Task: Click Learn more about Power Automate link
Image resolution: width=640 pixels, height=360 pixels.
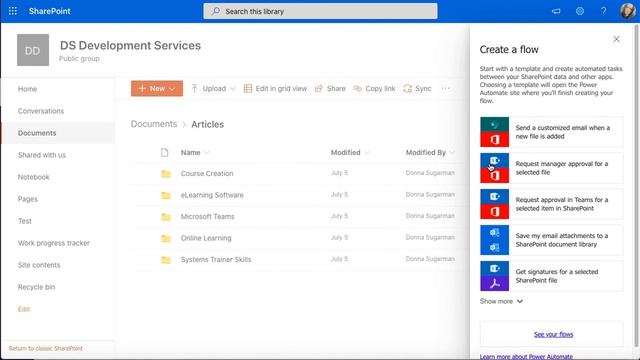Action: pyautogui.click(x=526, y=357)
